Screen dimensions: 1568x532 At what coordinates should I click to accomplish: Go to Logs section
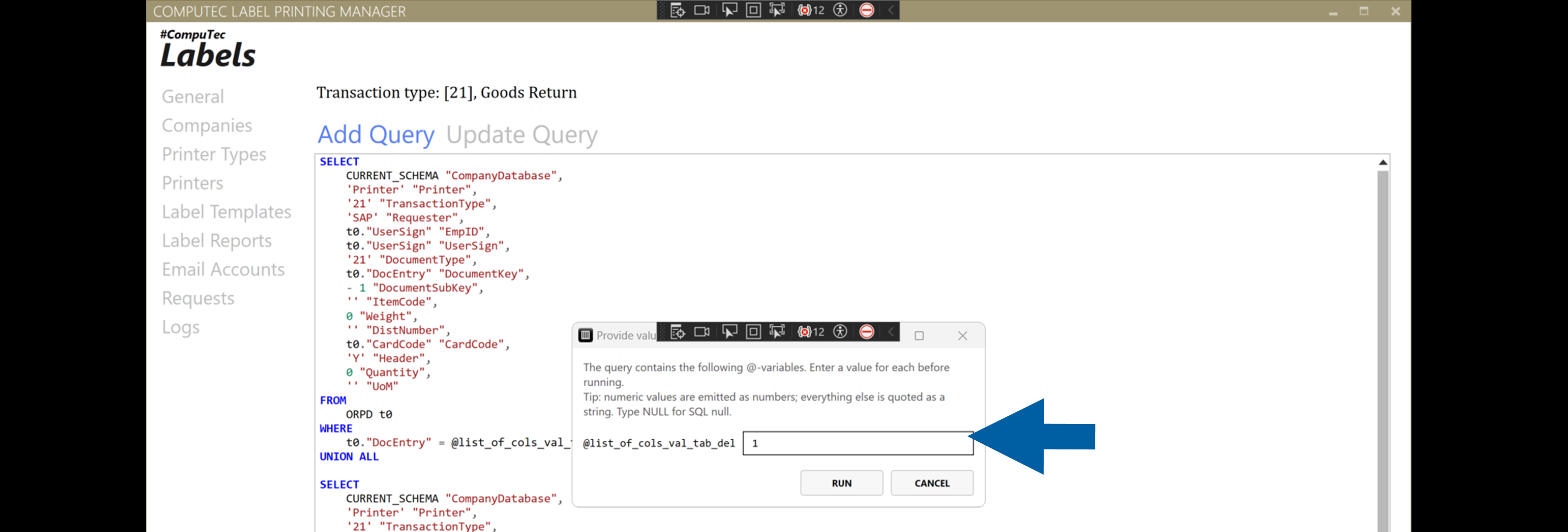coord(180,327)
